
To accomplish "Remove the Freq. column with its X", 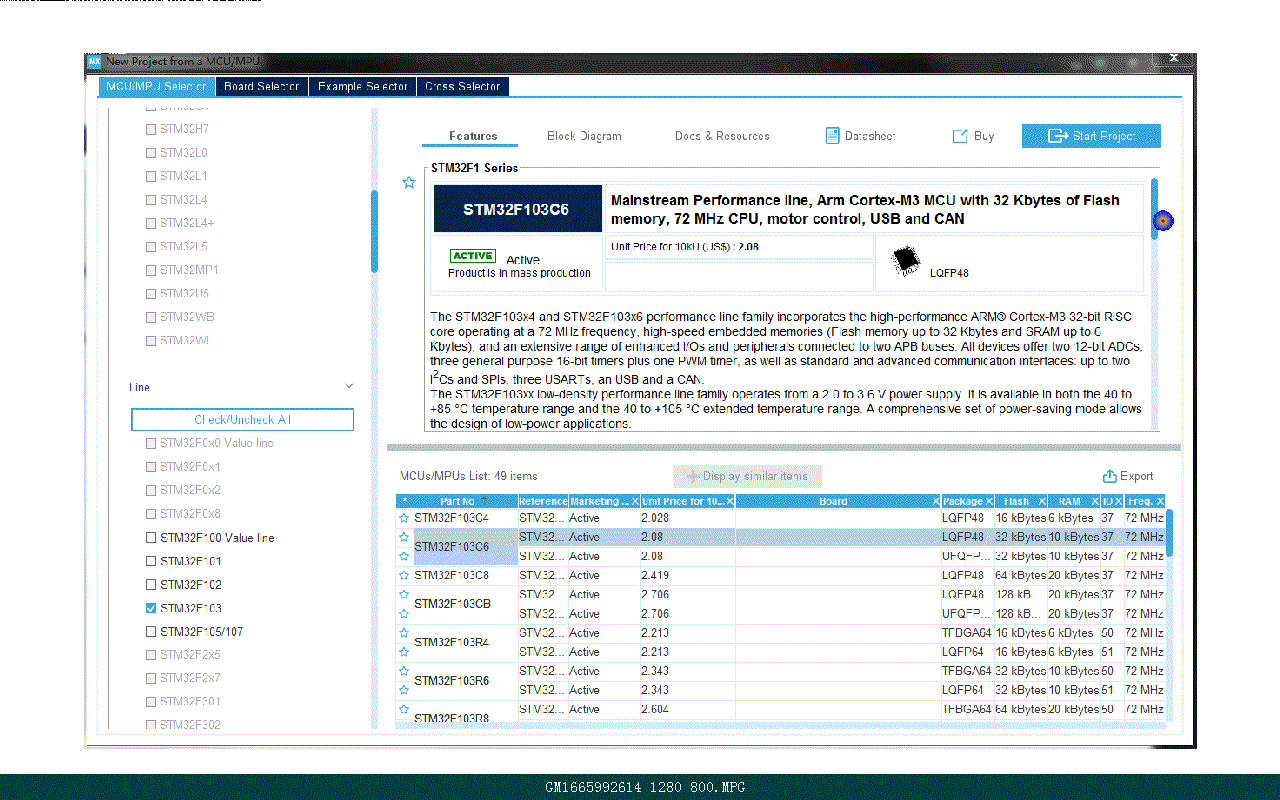I will point(1161,501).
